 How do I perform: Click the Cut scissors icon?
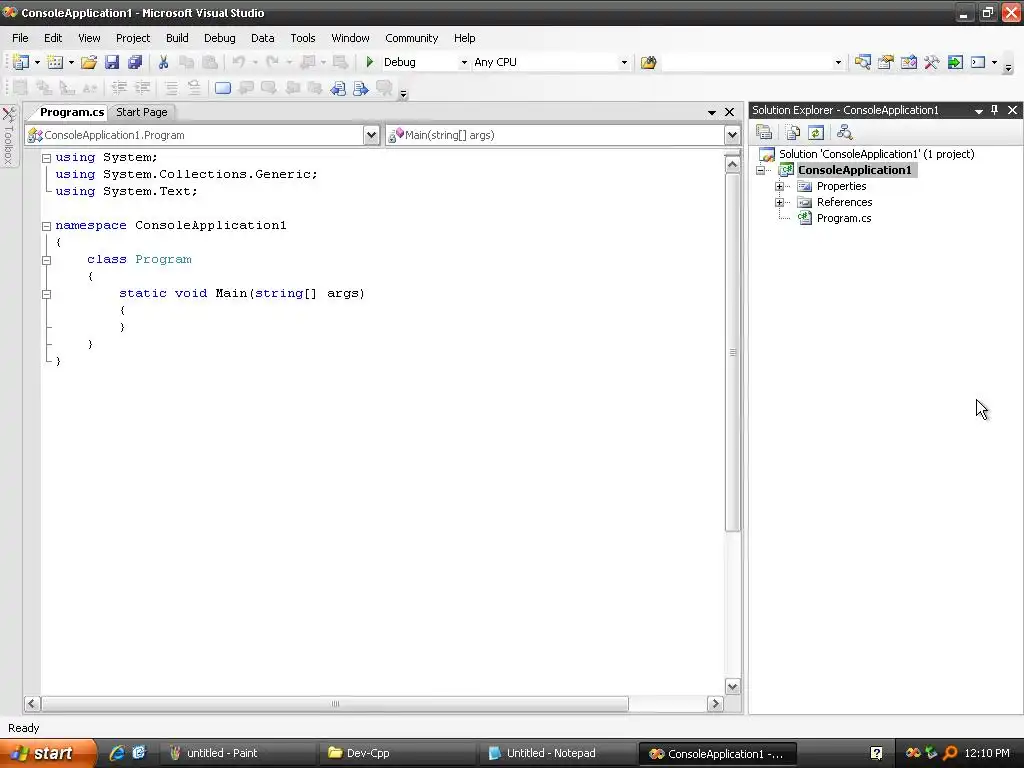tap(163, 62)
